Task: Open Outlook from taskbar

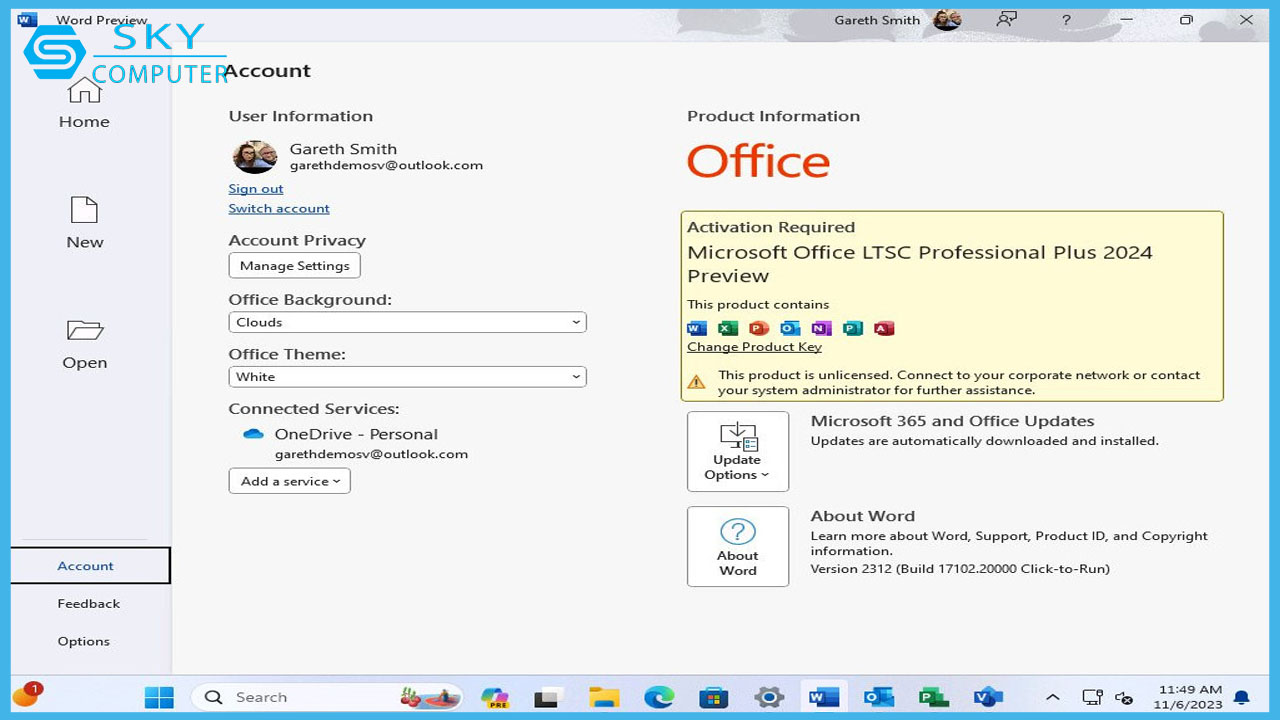Action: coord(878,697)
